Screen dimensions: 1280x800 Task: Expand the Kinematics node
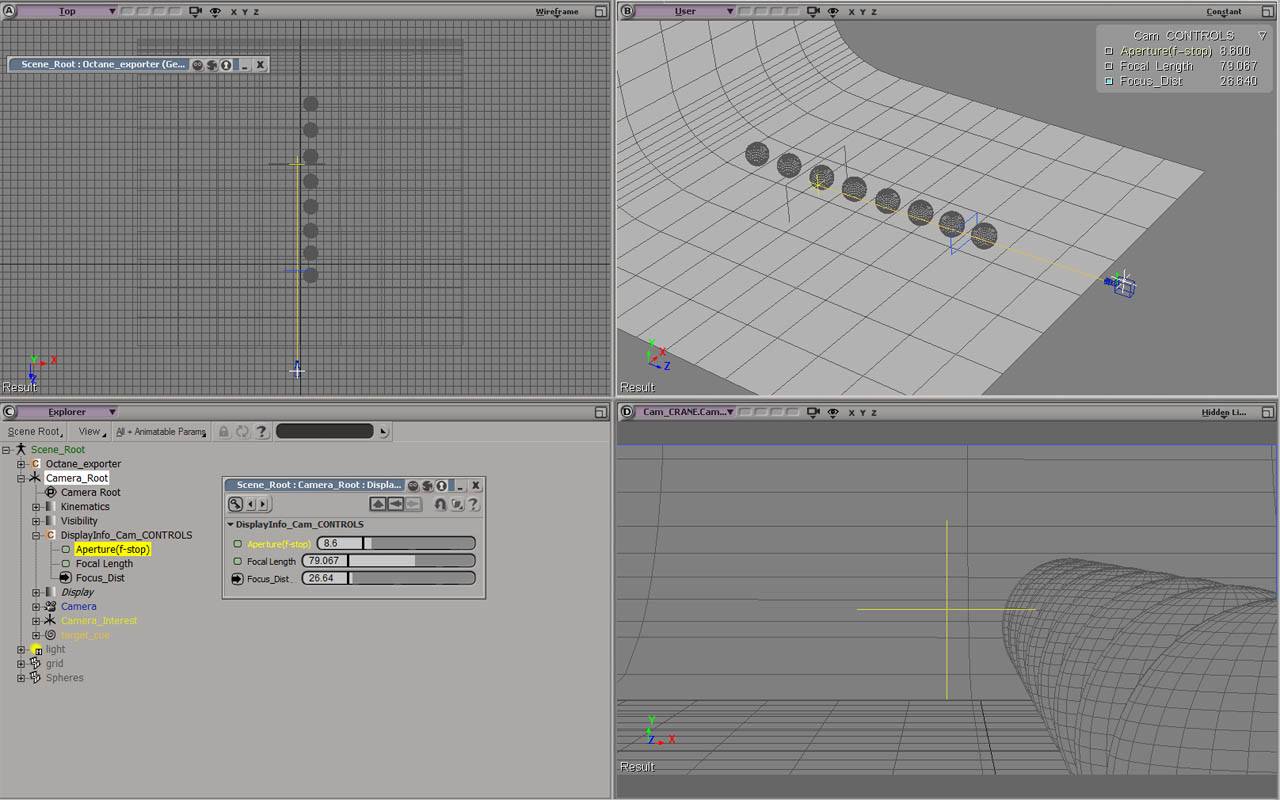click(36, 507)
